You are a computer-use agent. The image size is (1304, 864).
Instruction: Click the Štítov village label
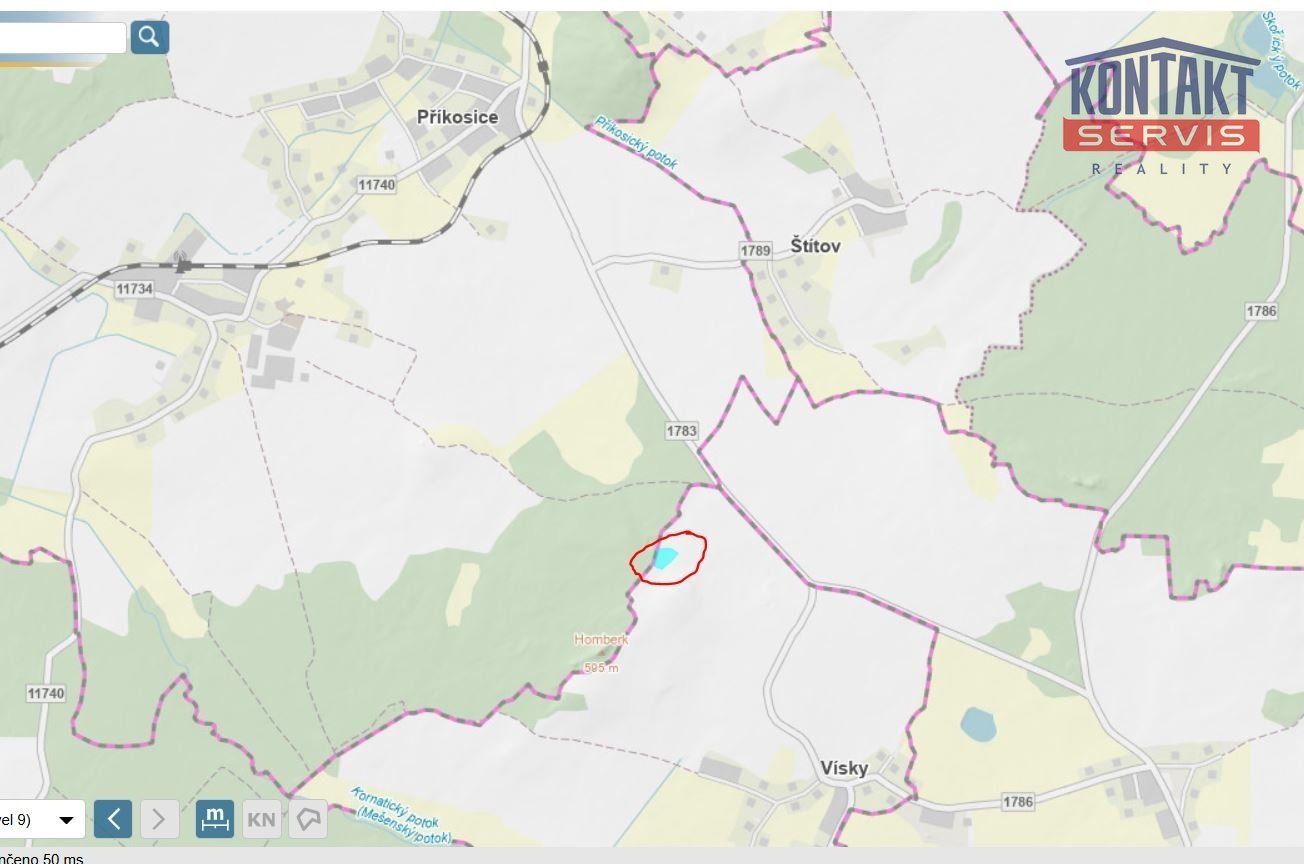pos(816,245)
